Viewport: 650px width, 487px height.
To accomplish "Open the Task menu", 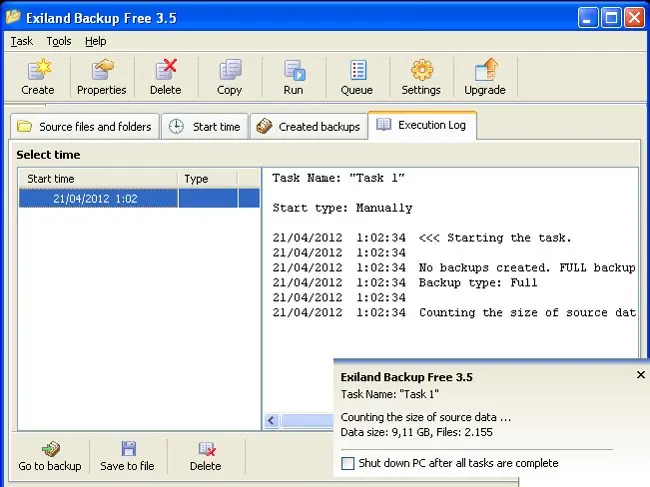I will [21, 41].
